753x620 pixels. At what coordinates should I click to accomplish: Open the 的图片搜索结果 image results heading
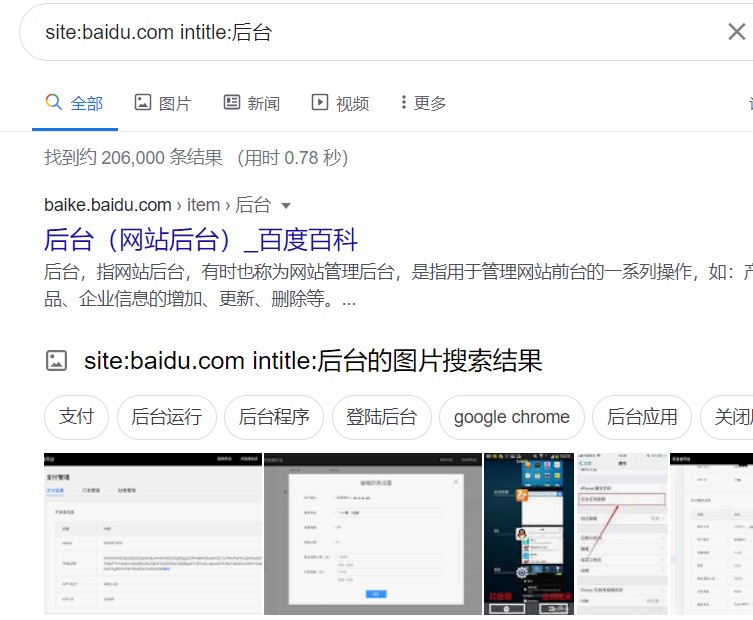pos(313,361)
